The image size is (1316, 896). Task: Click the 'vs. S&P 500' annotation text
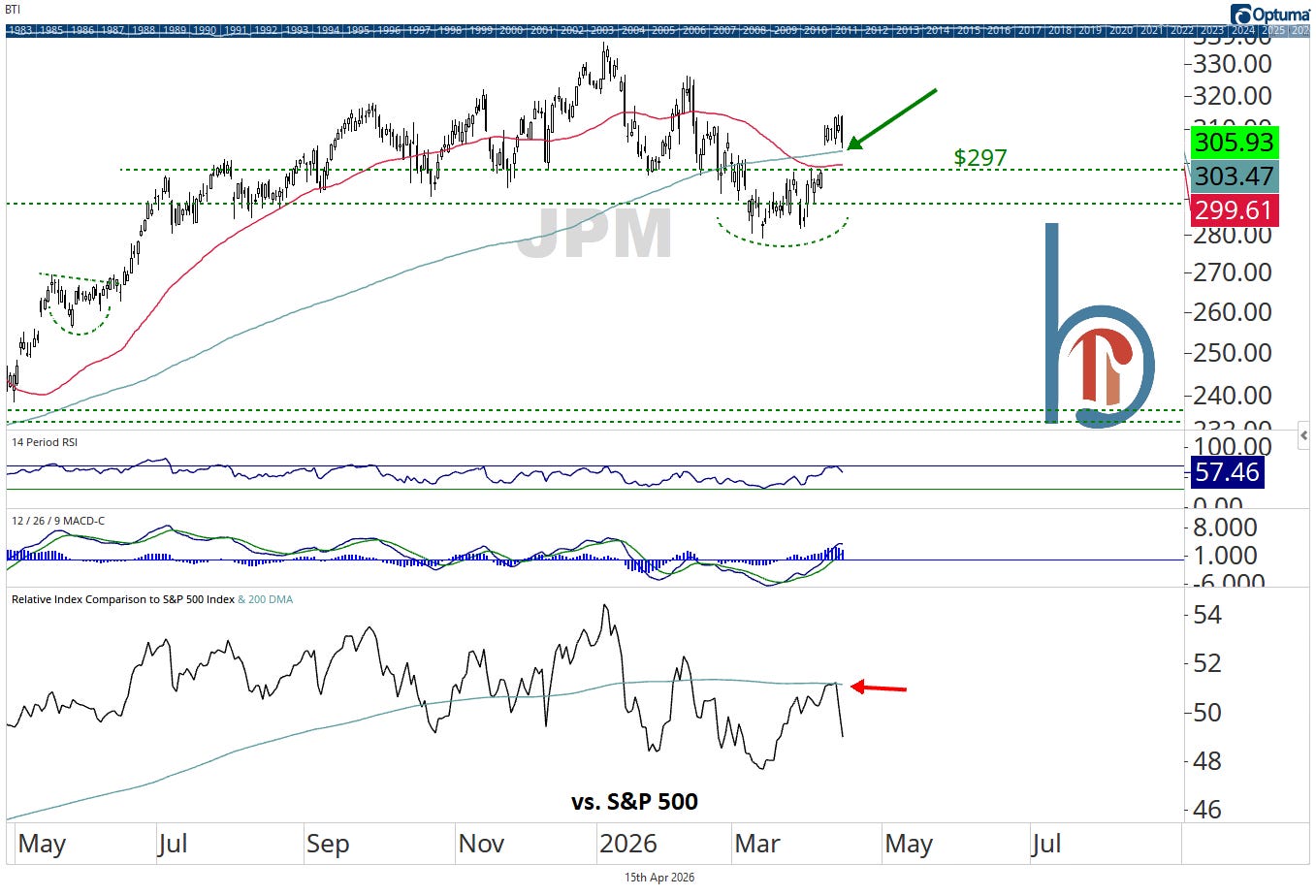(x=635, y=802)
